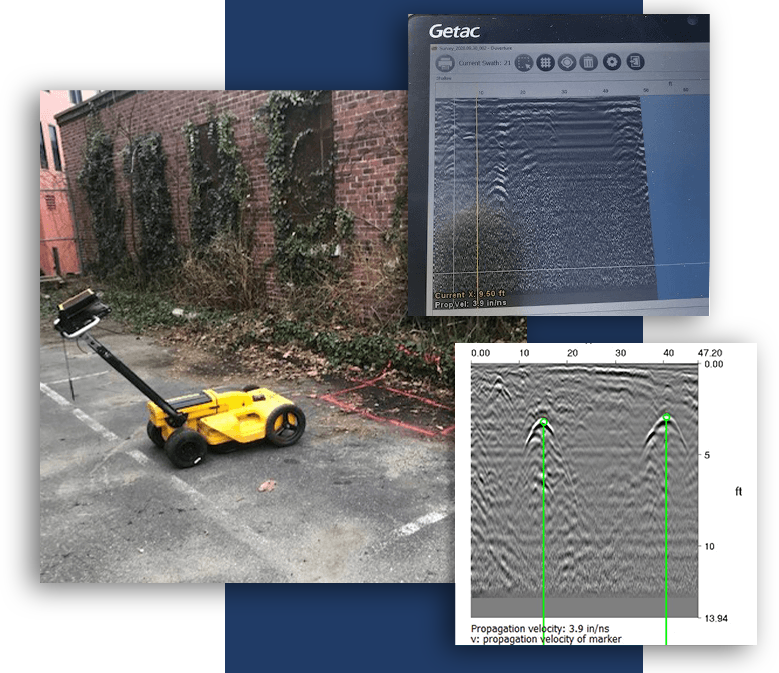Click the Getac radargram display area
779x673 pixels.
pyautogui.click(x=544, y=198)
